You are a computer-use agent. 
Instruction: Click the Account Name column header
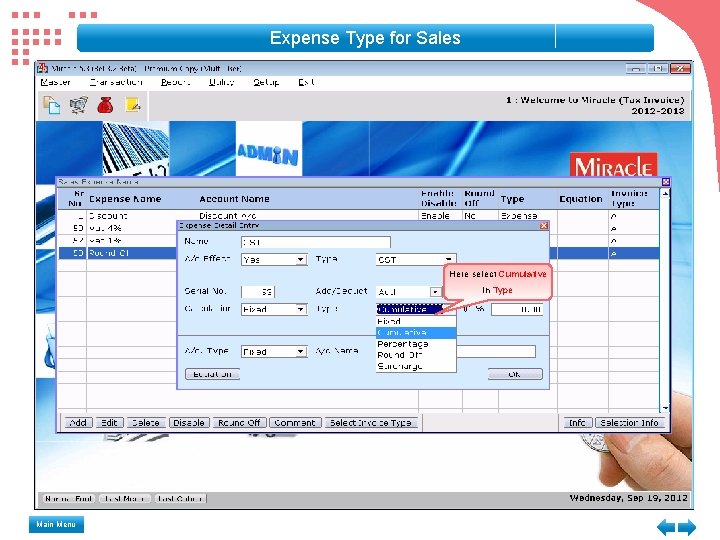[234, 199]
